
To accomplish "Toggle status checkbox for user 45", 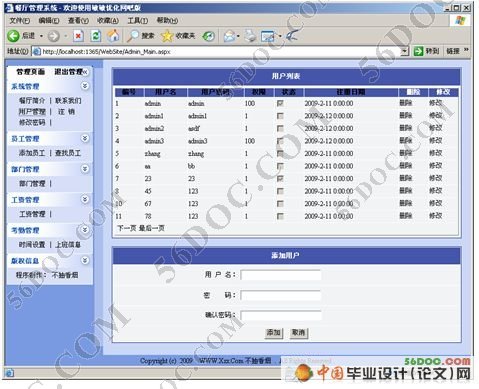I will tap(280, 191).
